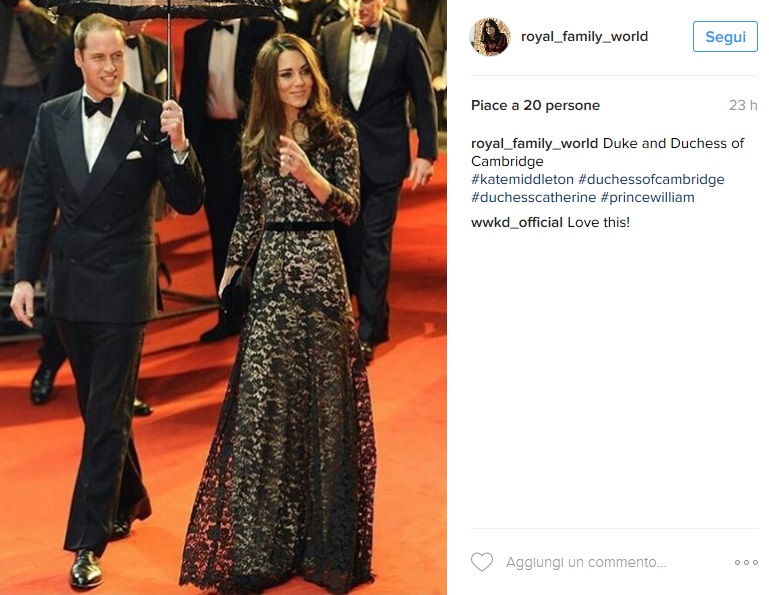Click royal_family_world name in caption

tap(534, 144)
